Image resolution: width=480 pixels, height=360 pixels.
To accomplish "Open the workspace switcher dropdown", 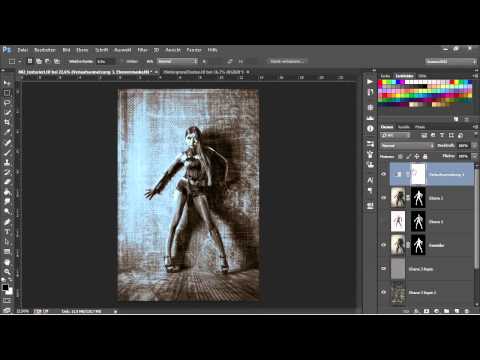I will (451, 61).
